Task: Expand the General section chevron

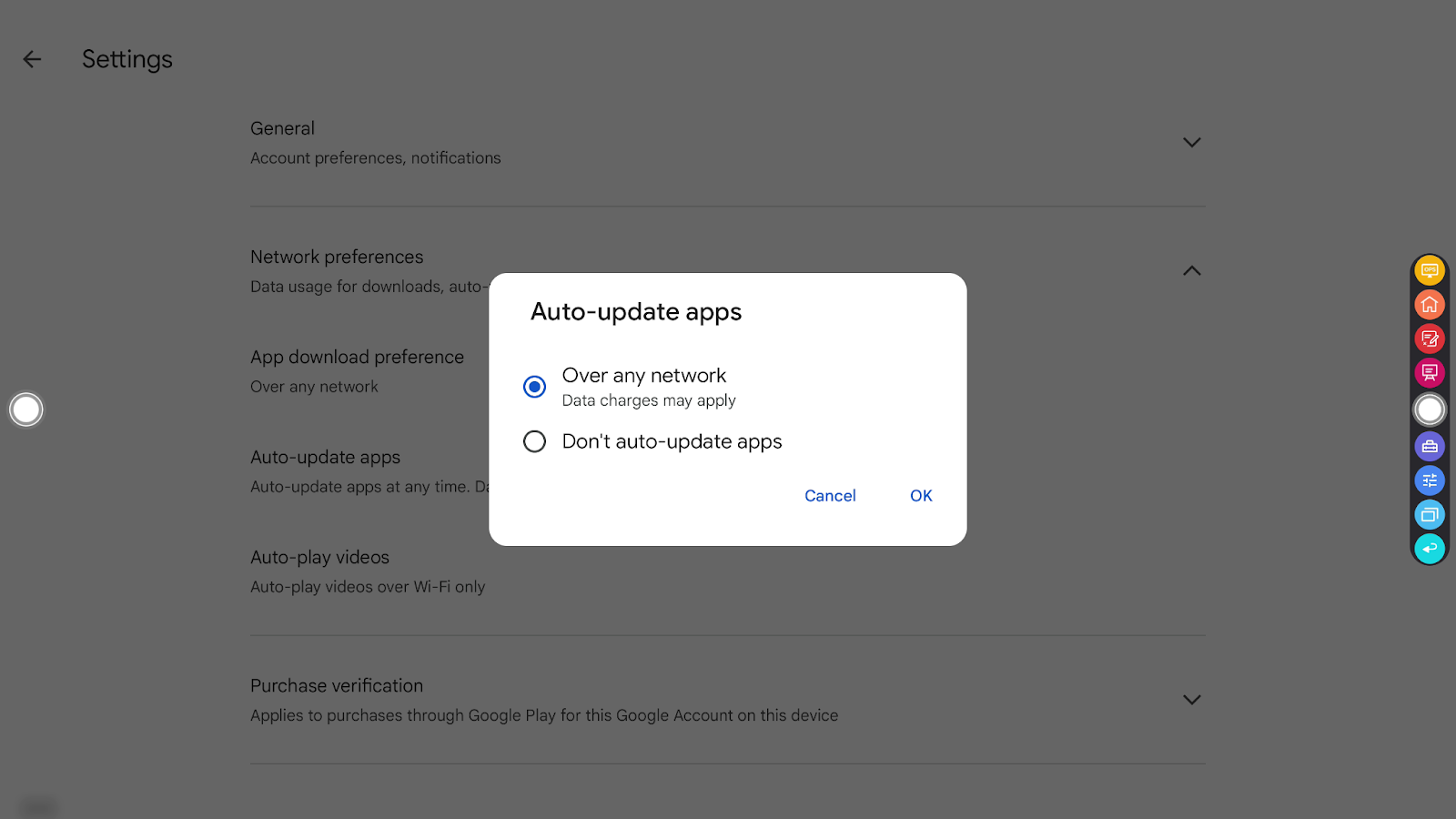Action: (1191, 143)
